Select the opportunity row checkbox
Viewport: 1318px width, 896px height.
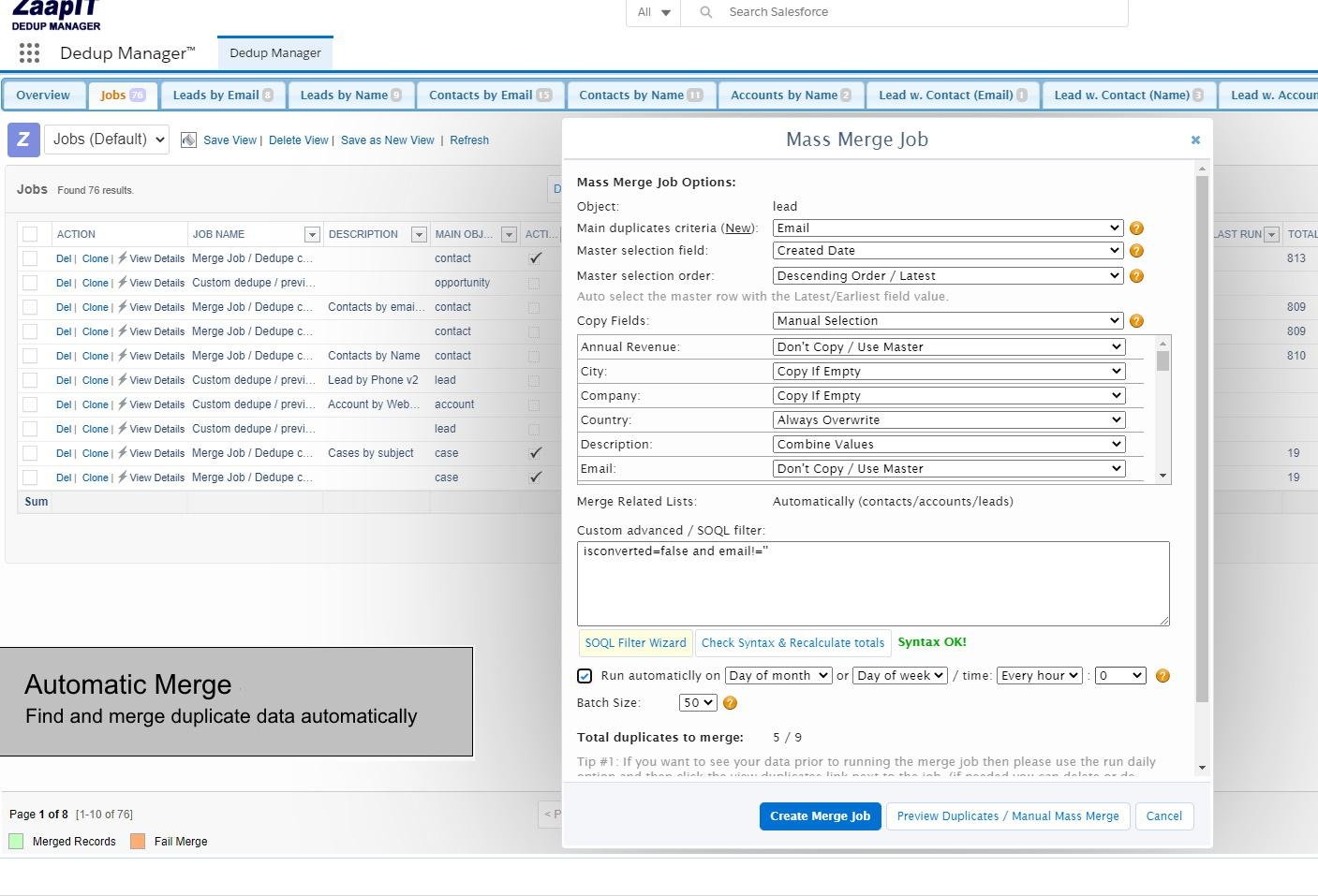point(30,283)
